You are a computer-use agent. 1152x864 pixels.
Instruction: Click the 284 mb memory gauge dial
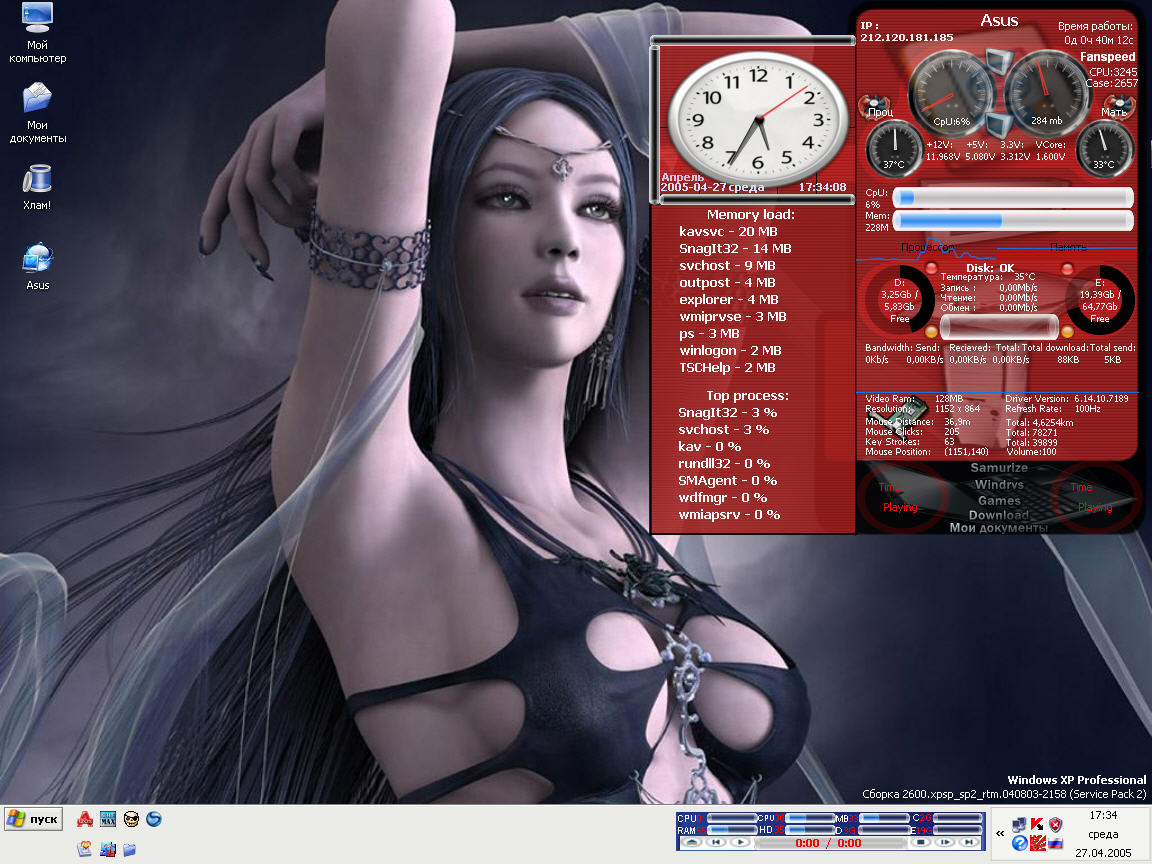[1046, 93]
